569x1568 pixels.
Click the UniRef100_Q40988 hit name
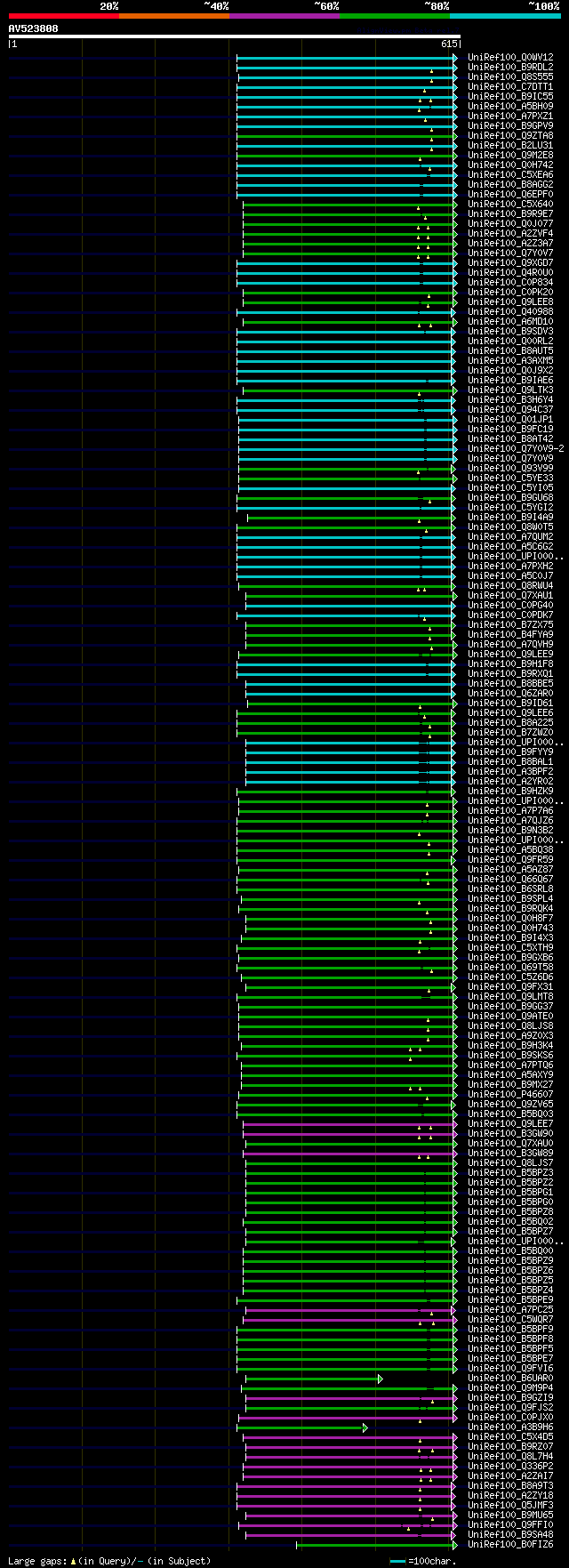510,312
